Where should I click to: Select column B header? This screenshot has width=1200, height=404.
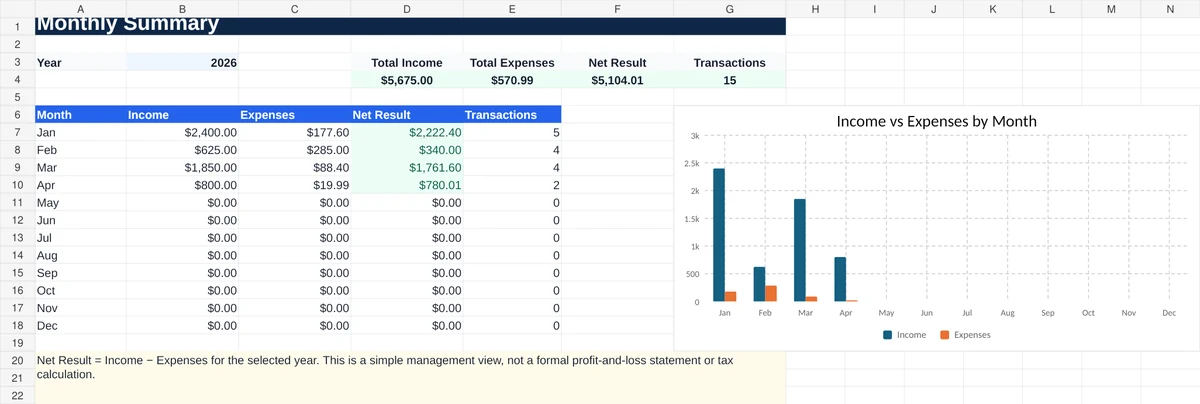[x=182, y=8]
